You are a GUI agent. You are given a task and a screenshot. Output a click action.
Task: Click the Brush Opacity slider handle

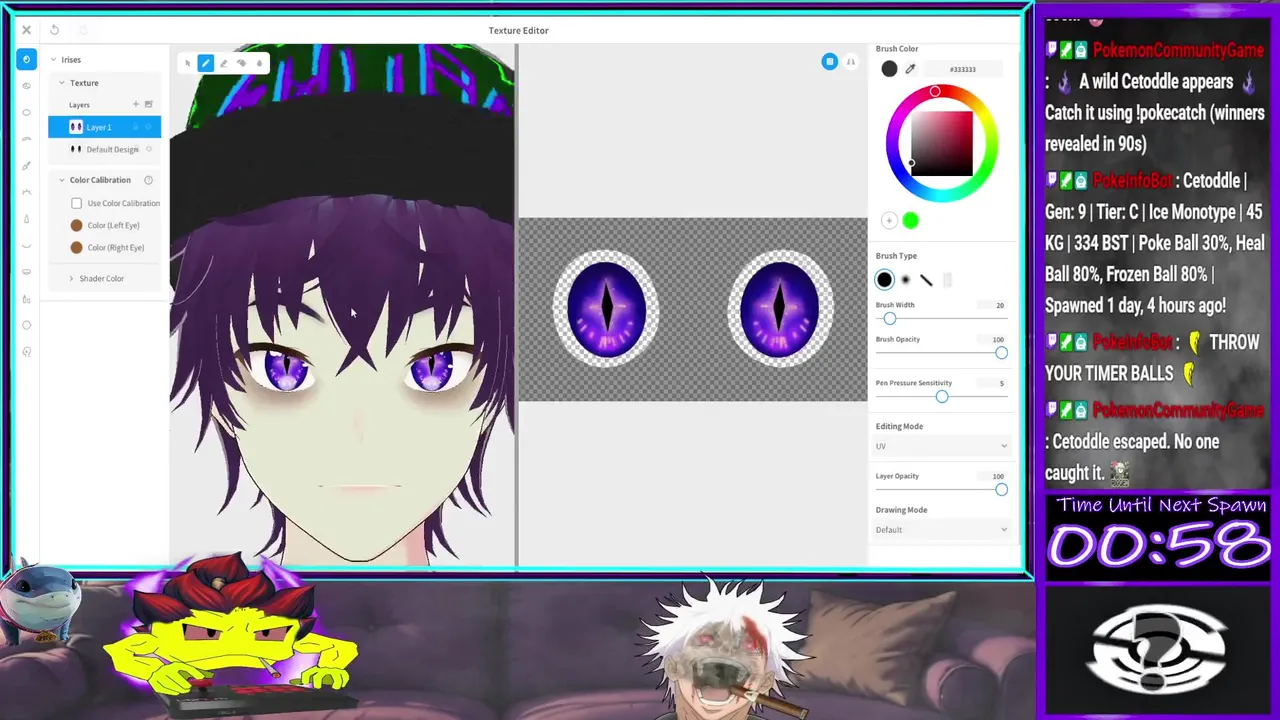[x=1001, y=353]
